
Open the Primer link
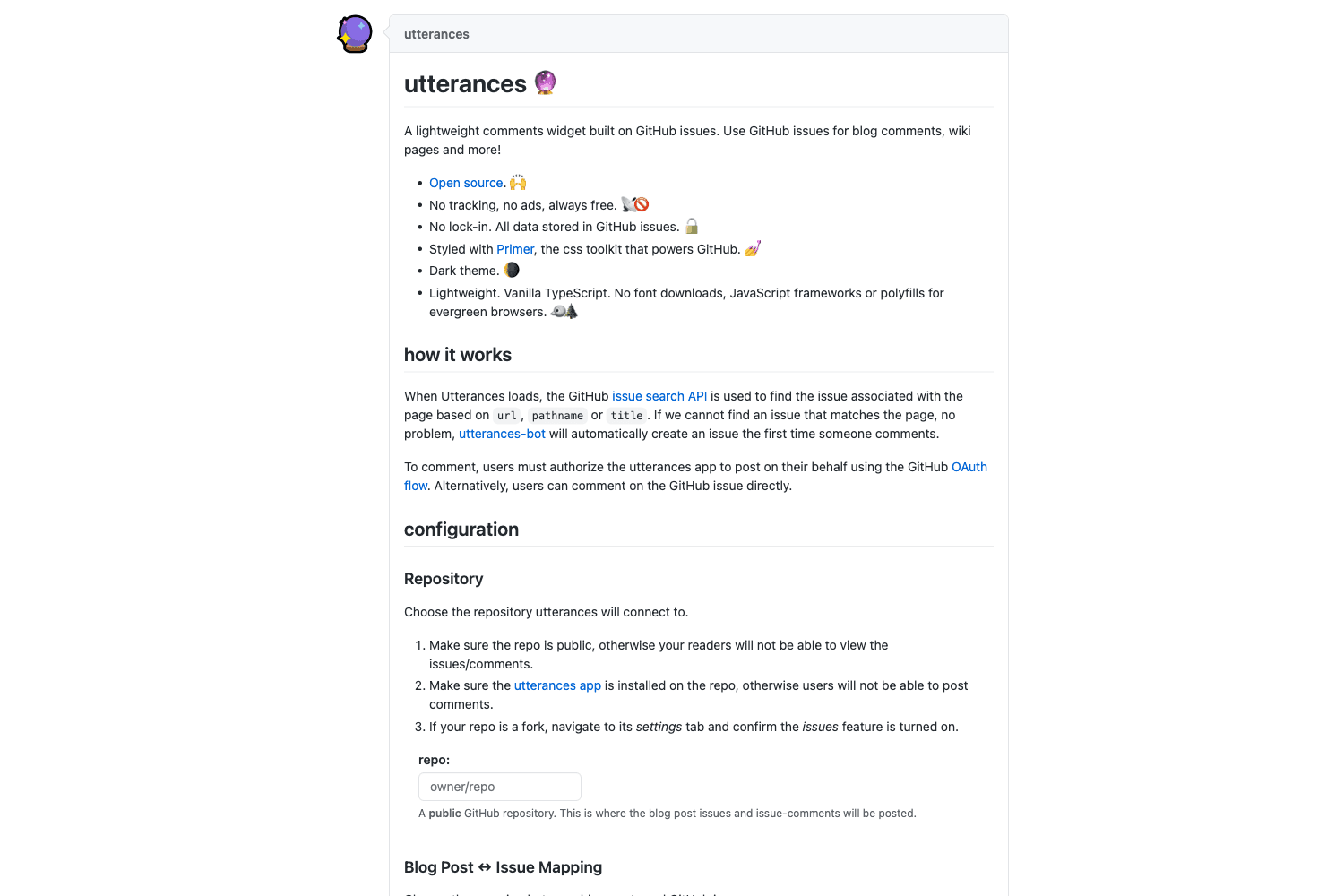pyautogui.click(x=515, y=249)
